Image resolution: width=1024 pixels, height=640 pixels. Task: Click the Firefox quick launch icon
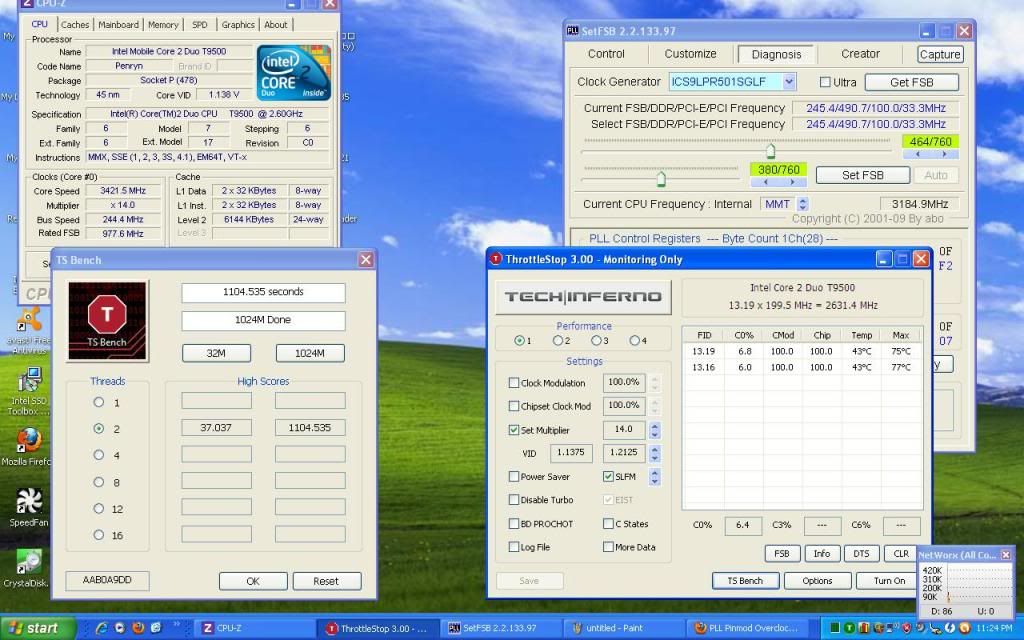[138, 628]
